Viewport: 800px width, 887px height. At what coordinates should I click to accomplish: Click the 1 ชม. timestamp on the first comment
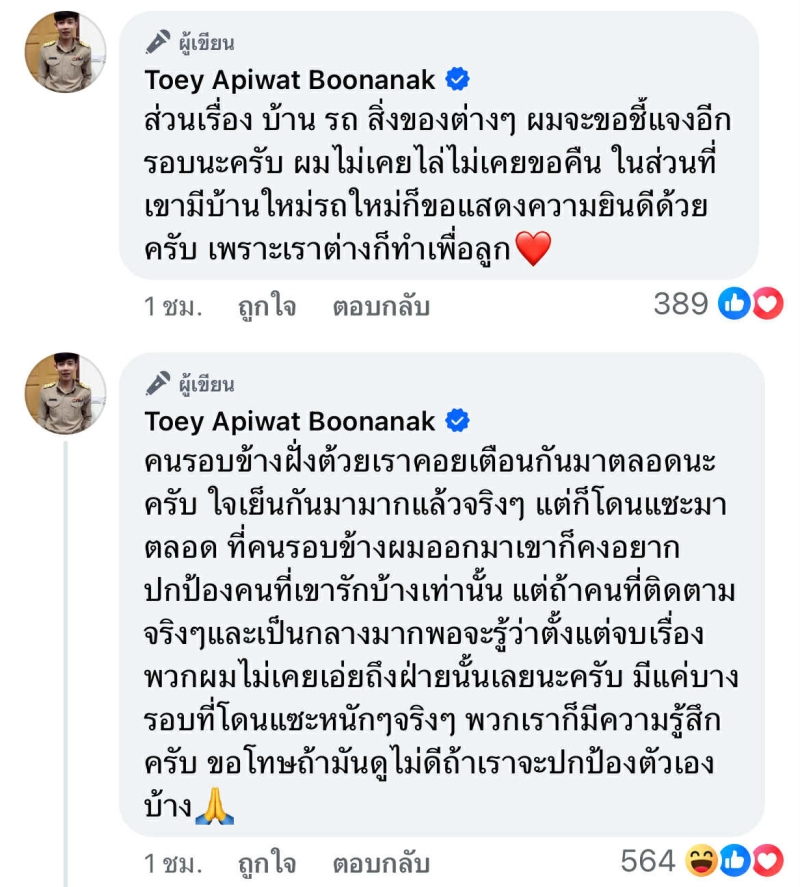tap(173, 306)
